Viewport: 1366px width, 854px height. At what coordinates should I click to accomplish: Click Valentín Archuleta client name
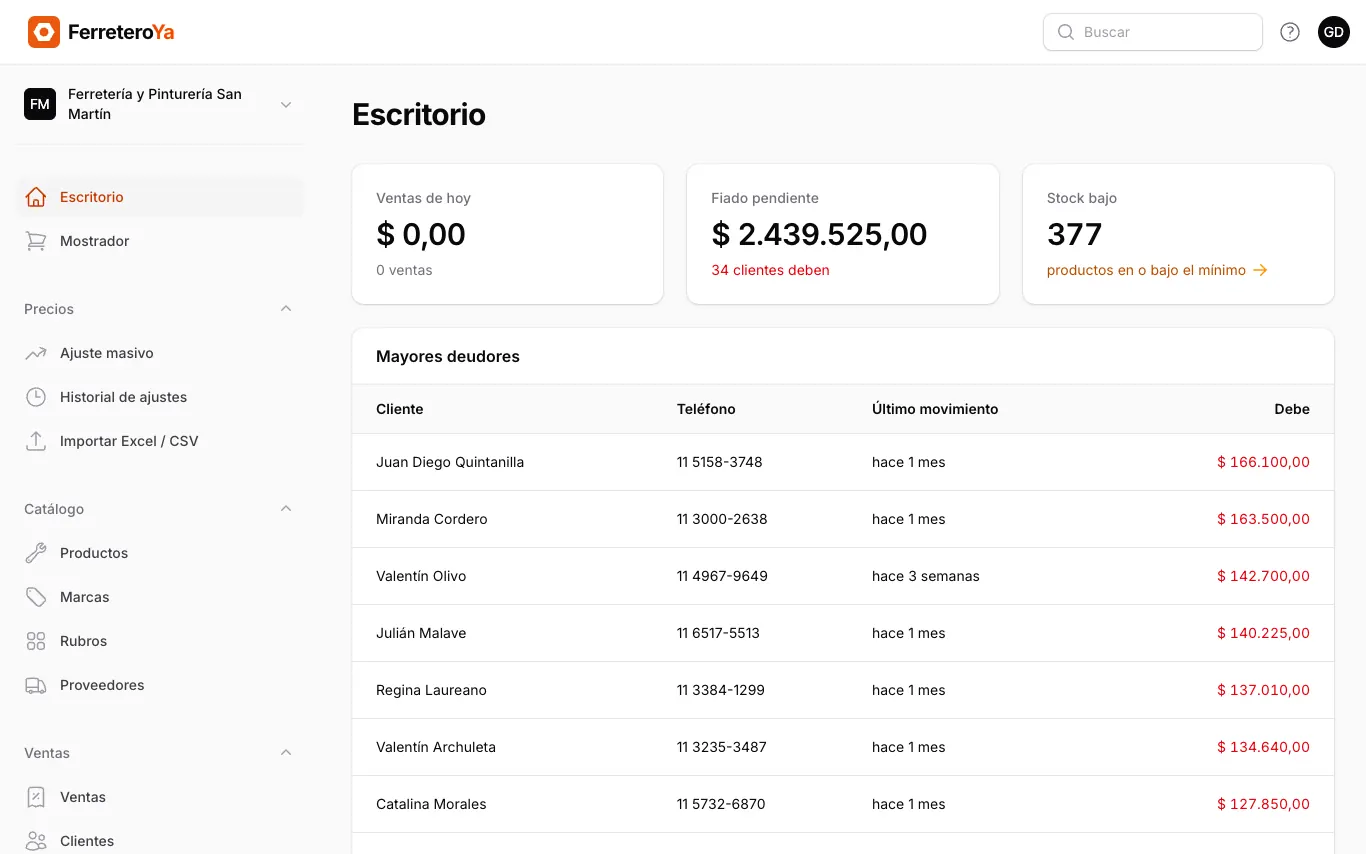(436, 747)
